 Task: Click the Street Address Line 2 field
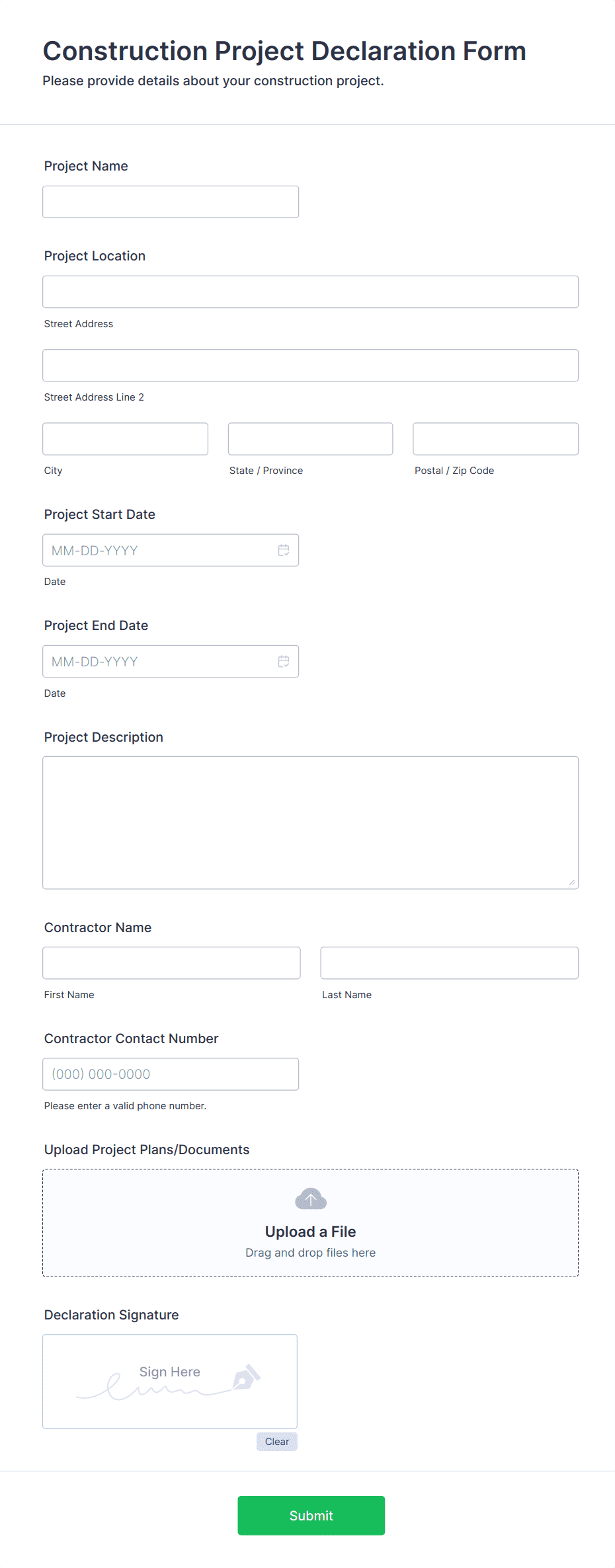click(x=309, y=364)
